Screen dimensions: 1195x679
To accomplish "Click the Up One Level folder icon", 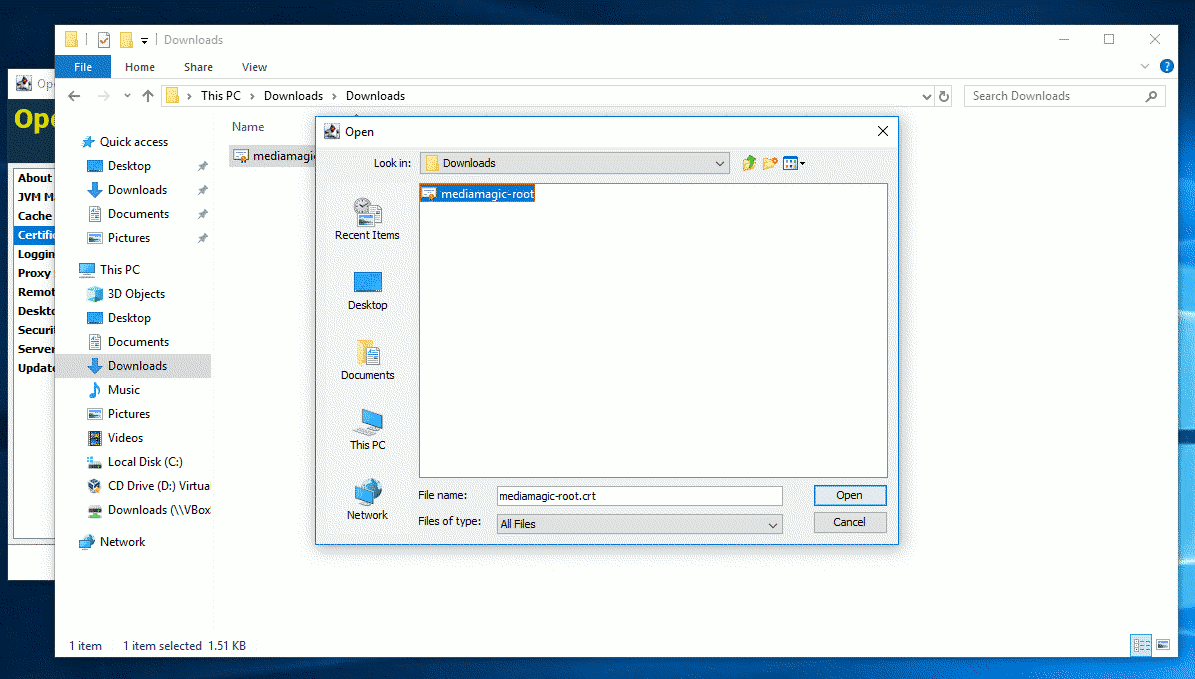I will click(749, 163).
